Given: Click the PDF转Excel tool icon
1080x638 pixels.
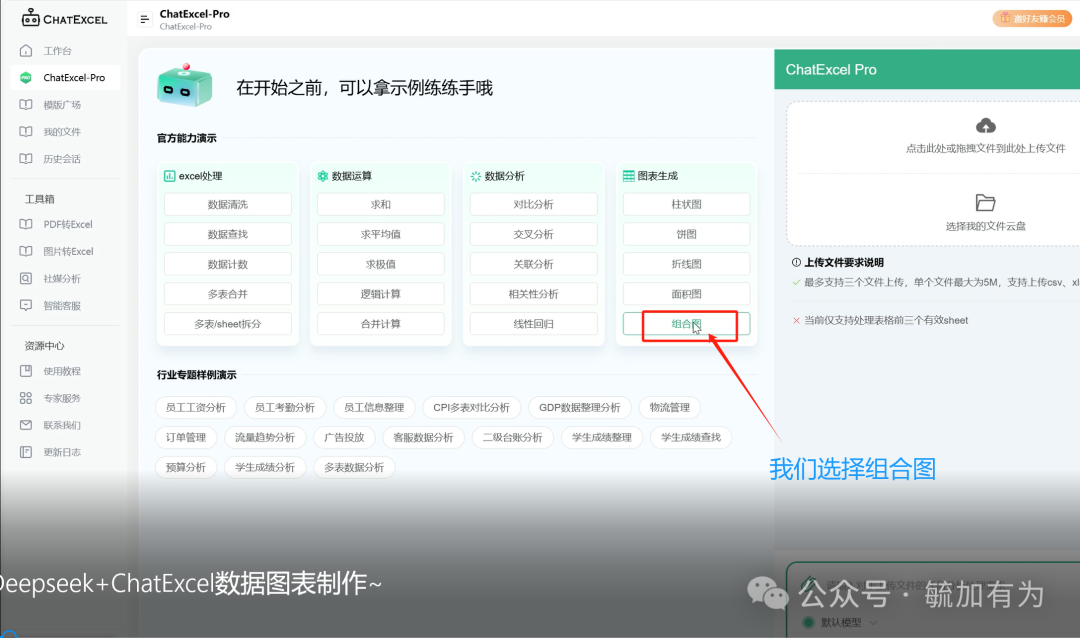Looking at the screenshot, I should pyautogui.click(x=26, y=224).
